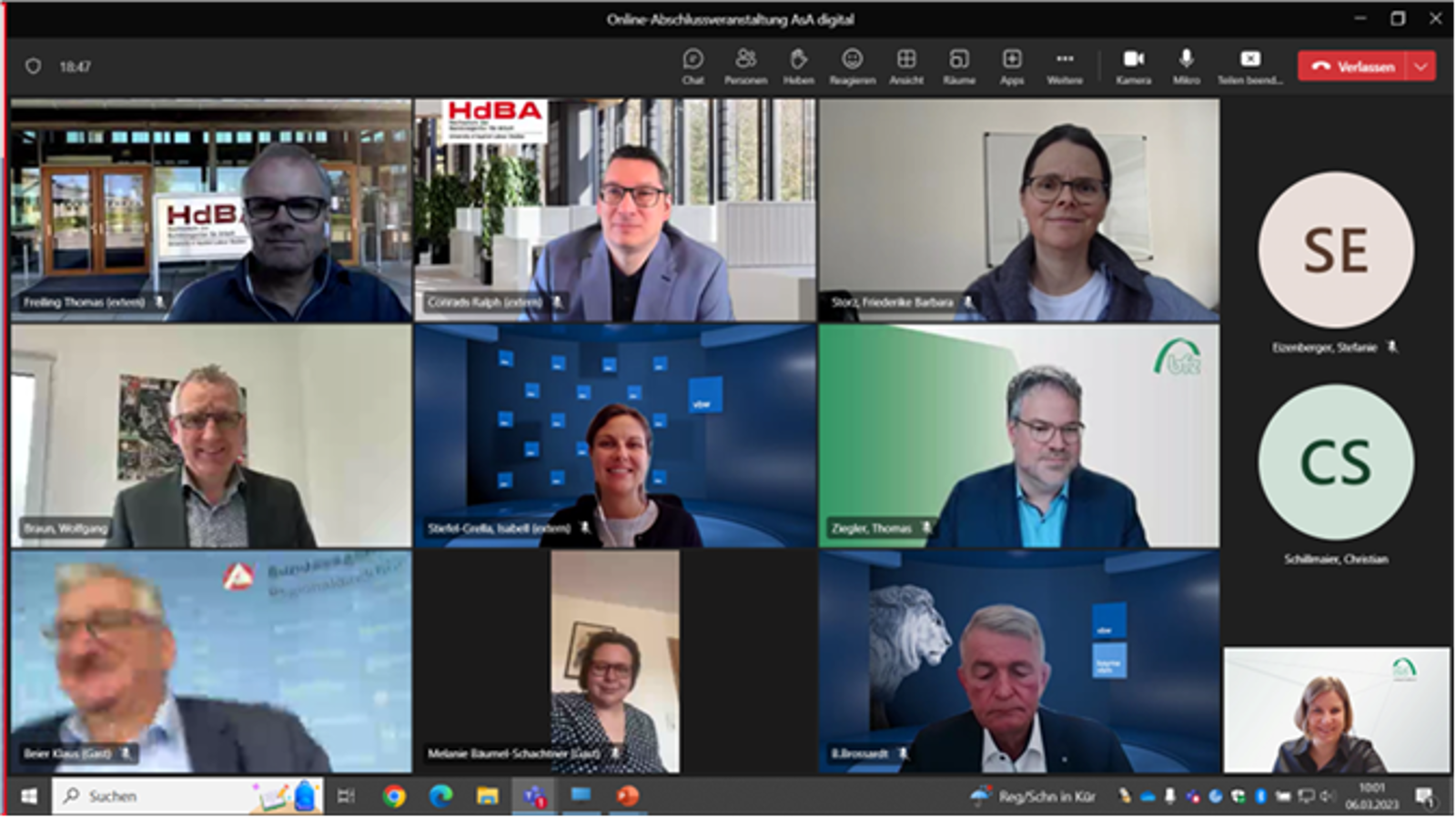Raise hand with the Heben icon

point(798,66)
